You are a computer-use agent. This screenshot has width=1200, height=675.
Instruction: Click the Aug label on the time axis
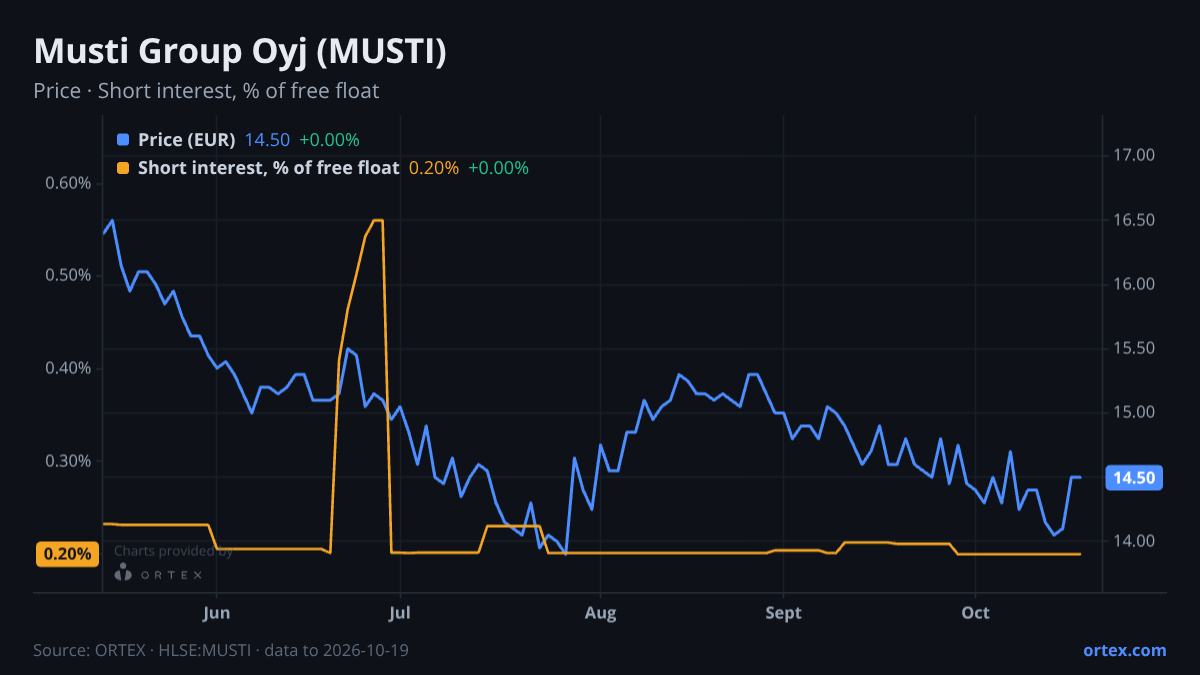coord(600,613)
